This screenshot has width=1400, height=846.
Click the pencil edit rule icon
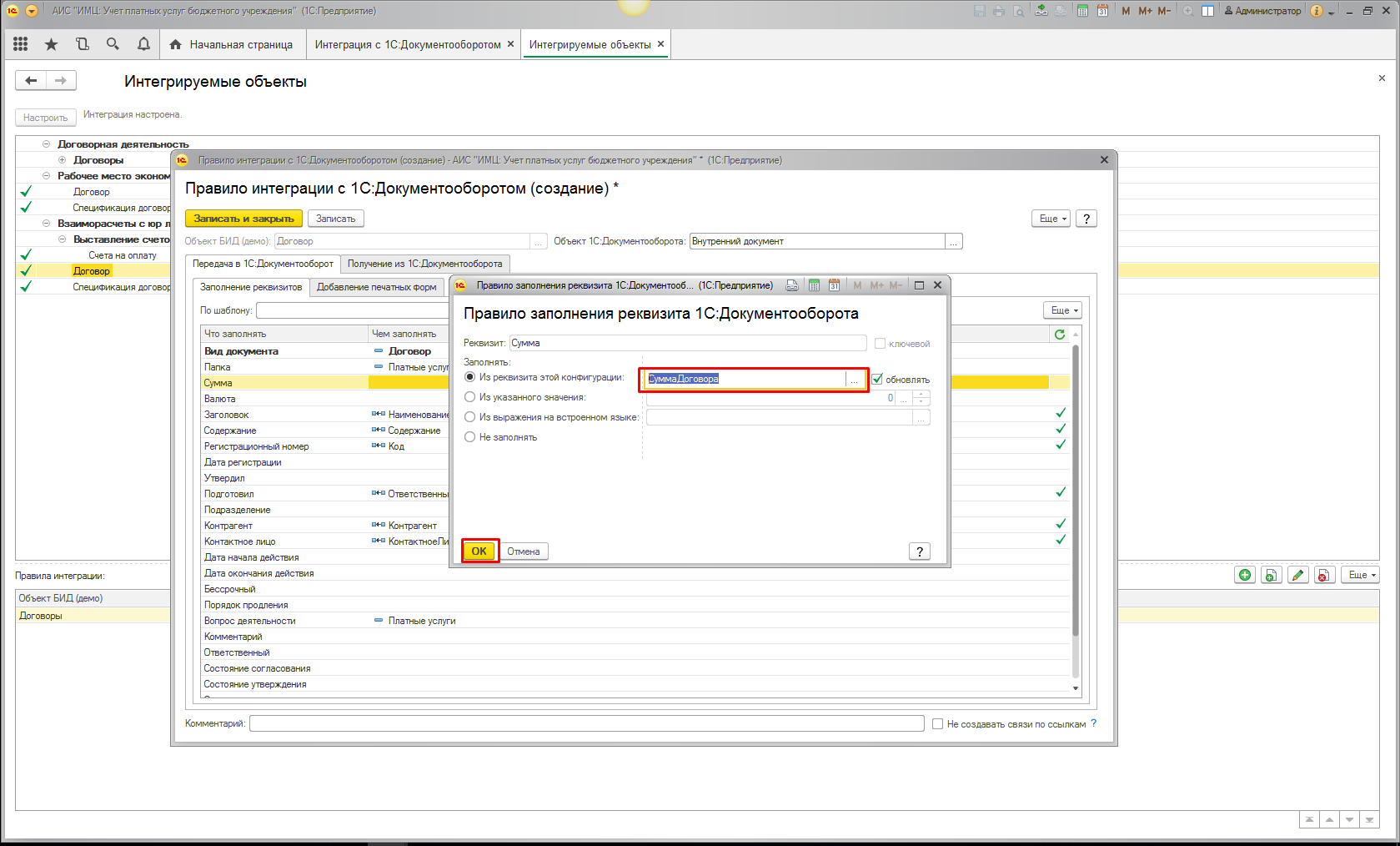coord(1297,575)
